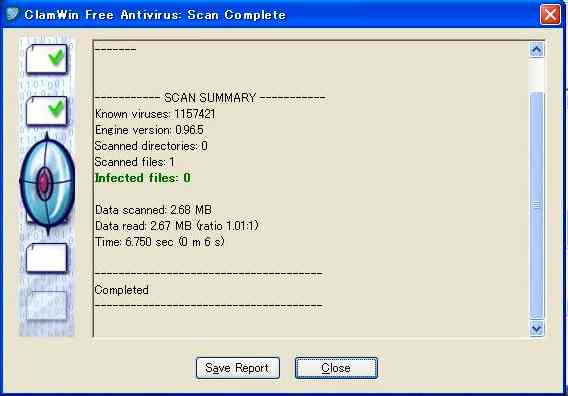Select the "SCAN SUMMARY" header line

[x=210, y=97]
